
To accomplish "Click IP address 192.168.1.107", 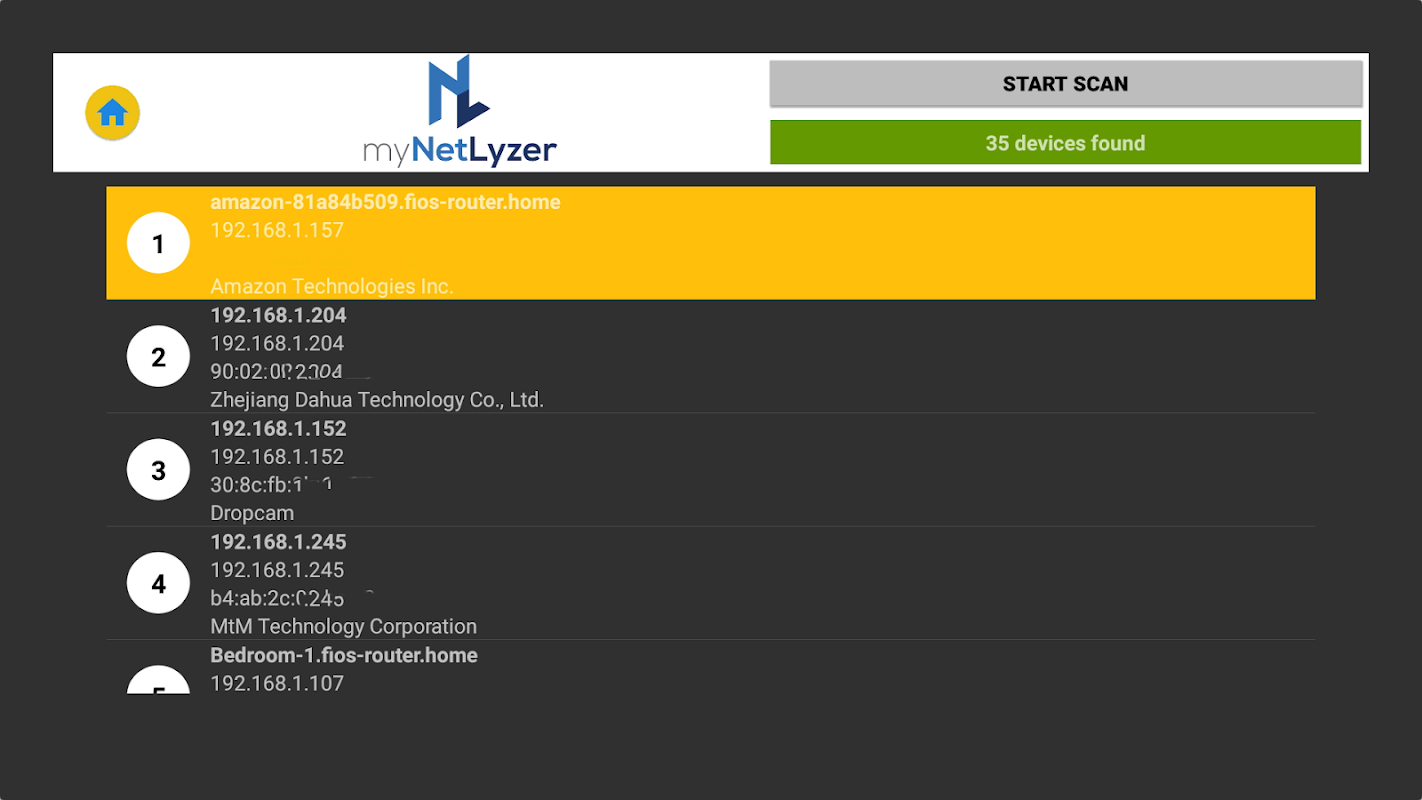I will tap(277, 684).
